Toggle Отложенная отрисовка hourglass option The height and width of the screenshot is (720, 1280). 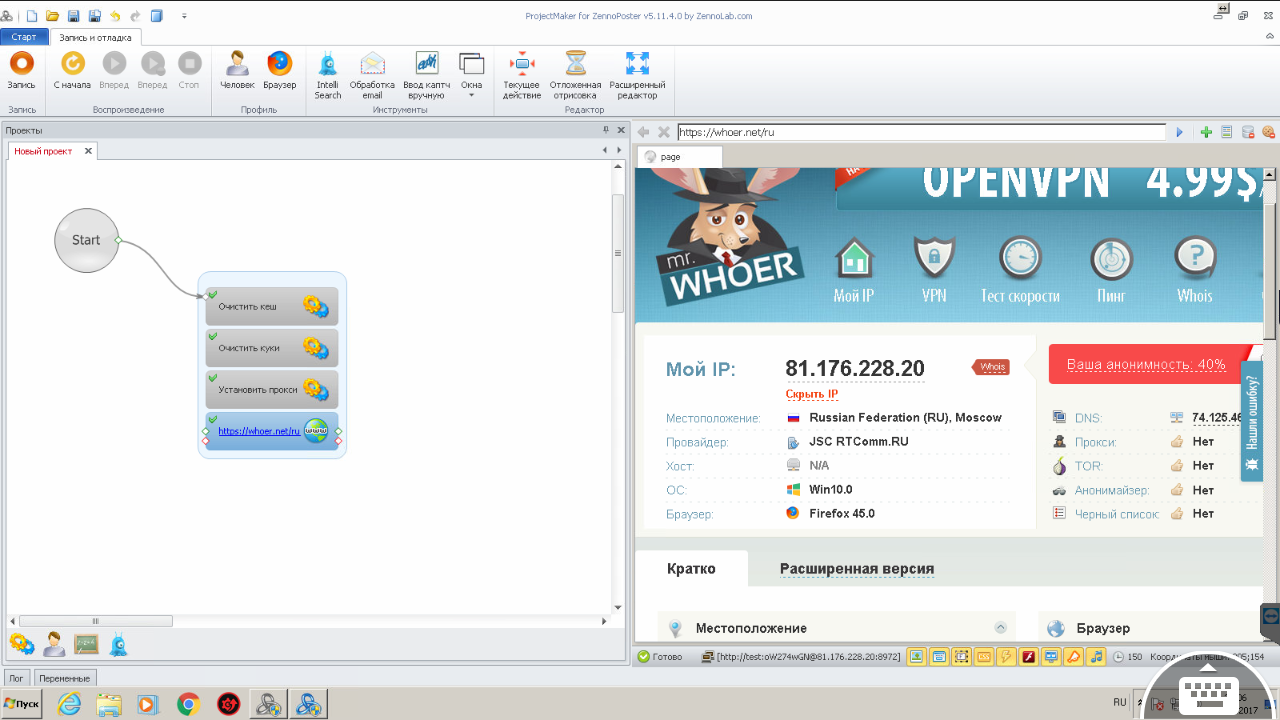(x=576, y=76)
